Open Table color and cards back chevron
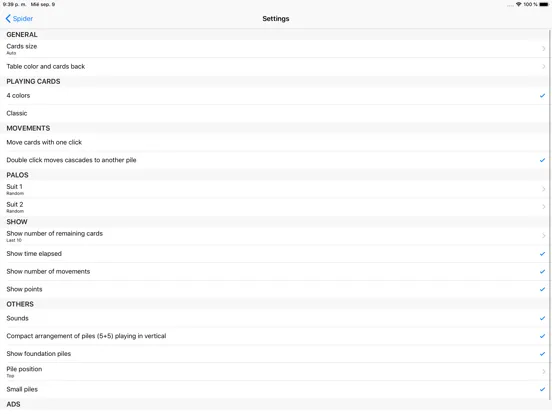552x414 pixels. 544,67
